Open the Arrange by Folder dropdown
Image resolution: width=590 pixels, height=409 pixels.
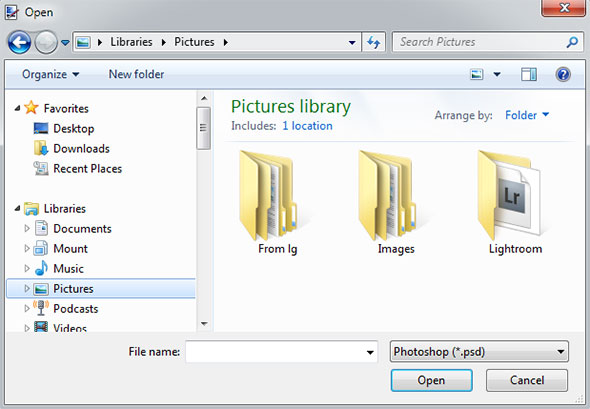527,115
